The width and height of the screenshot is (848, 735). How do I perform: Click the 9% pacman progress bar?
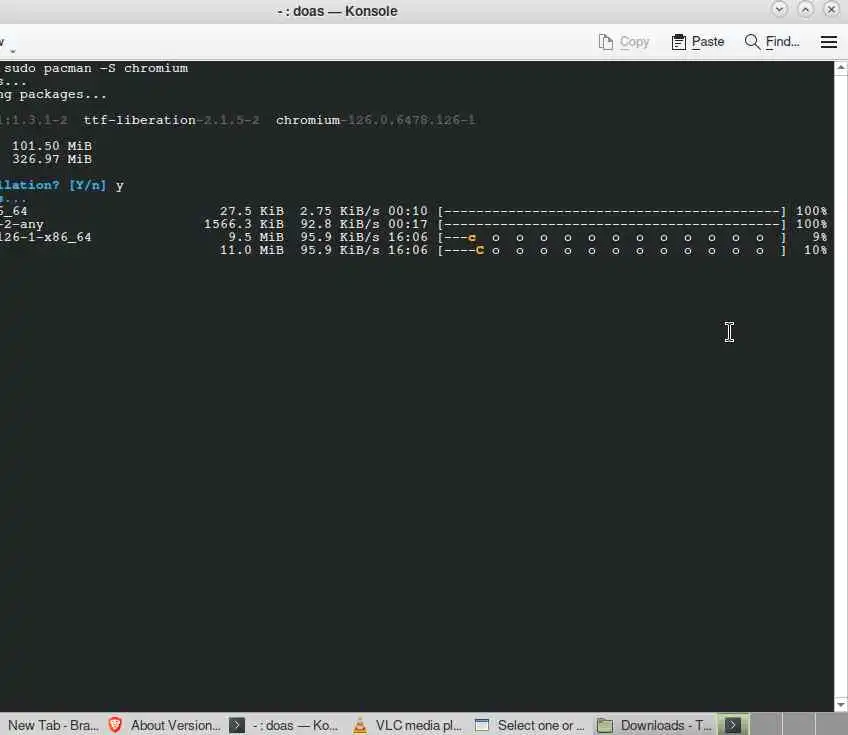point(612,237)
